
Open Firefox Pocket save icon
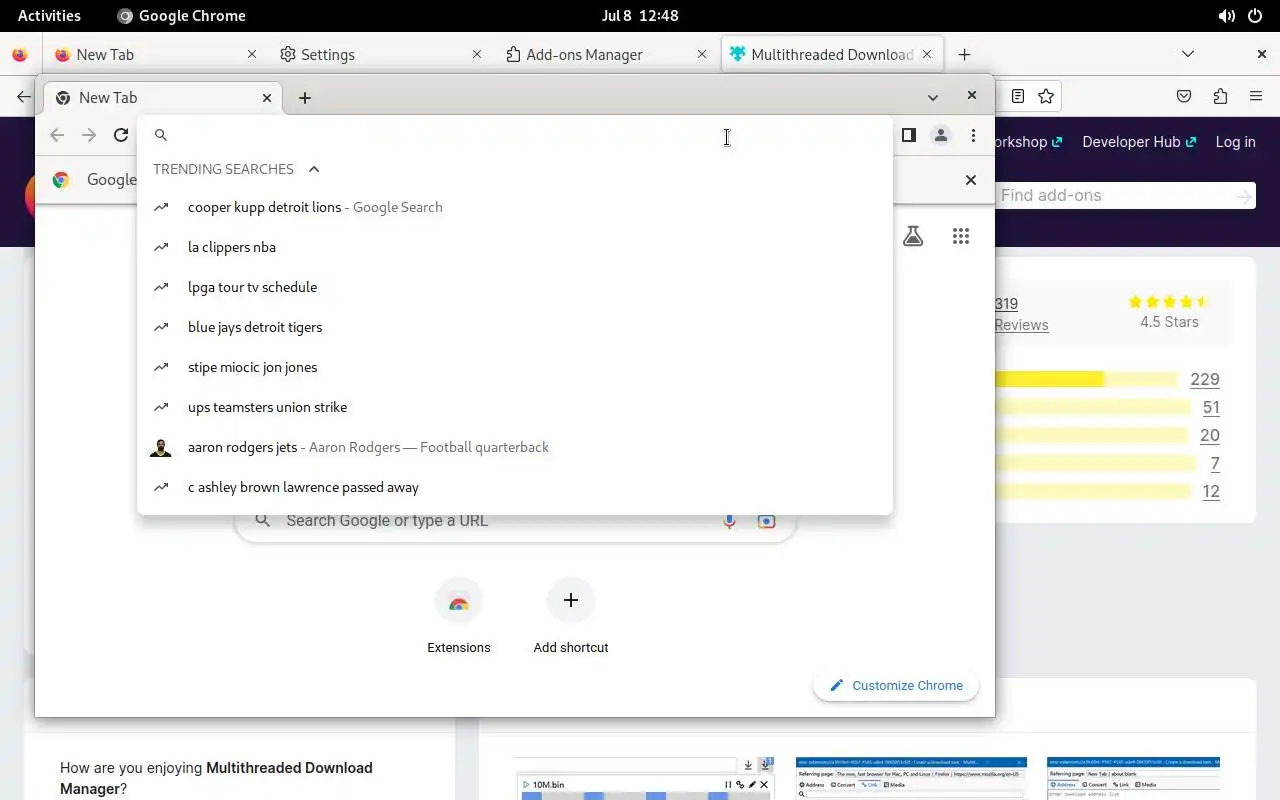point(1184,96)
